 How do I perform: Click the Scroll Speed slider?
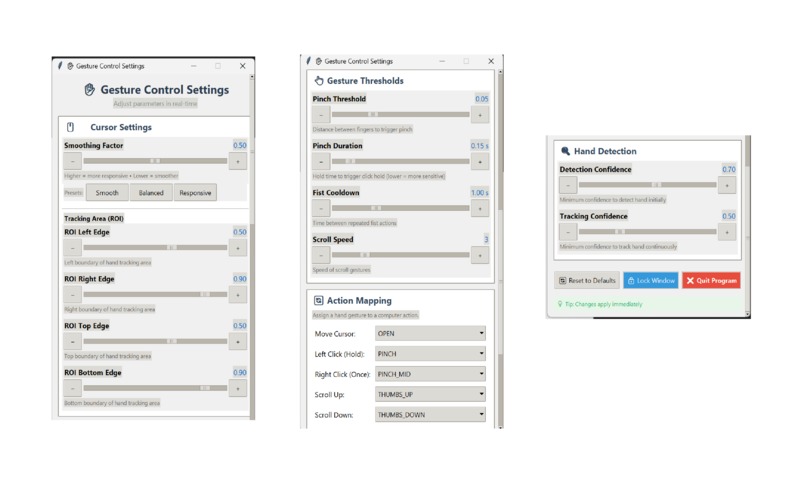pyautogui.click(x=400, y=255)
